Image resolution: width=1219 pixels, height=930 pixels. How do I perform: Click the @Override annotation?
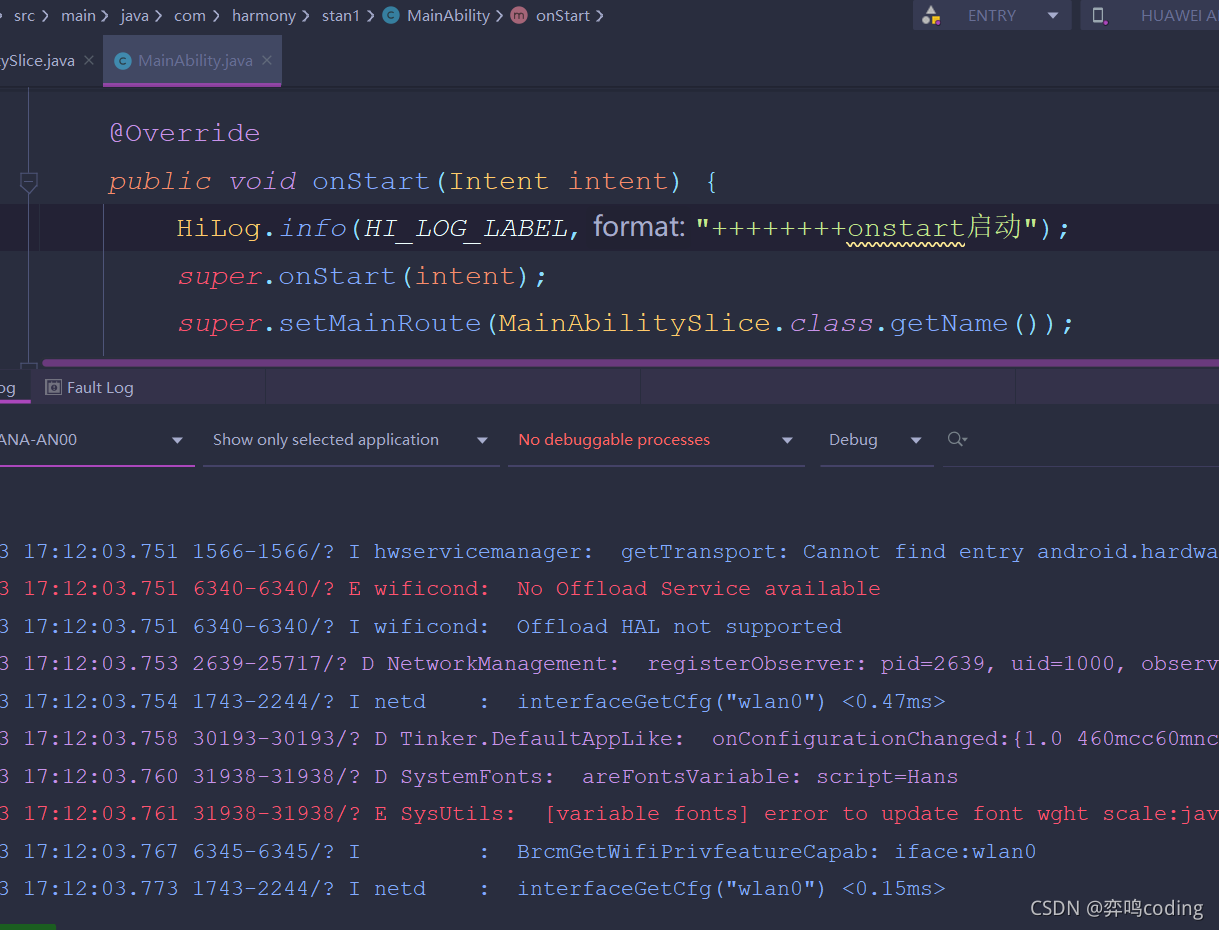tap(184, 134)
